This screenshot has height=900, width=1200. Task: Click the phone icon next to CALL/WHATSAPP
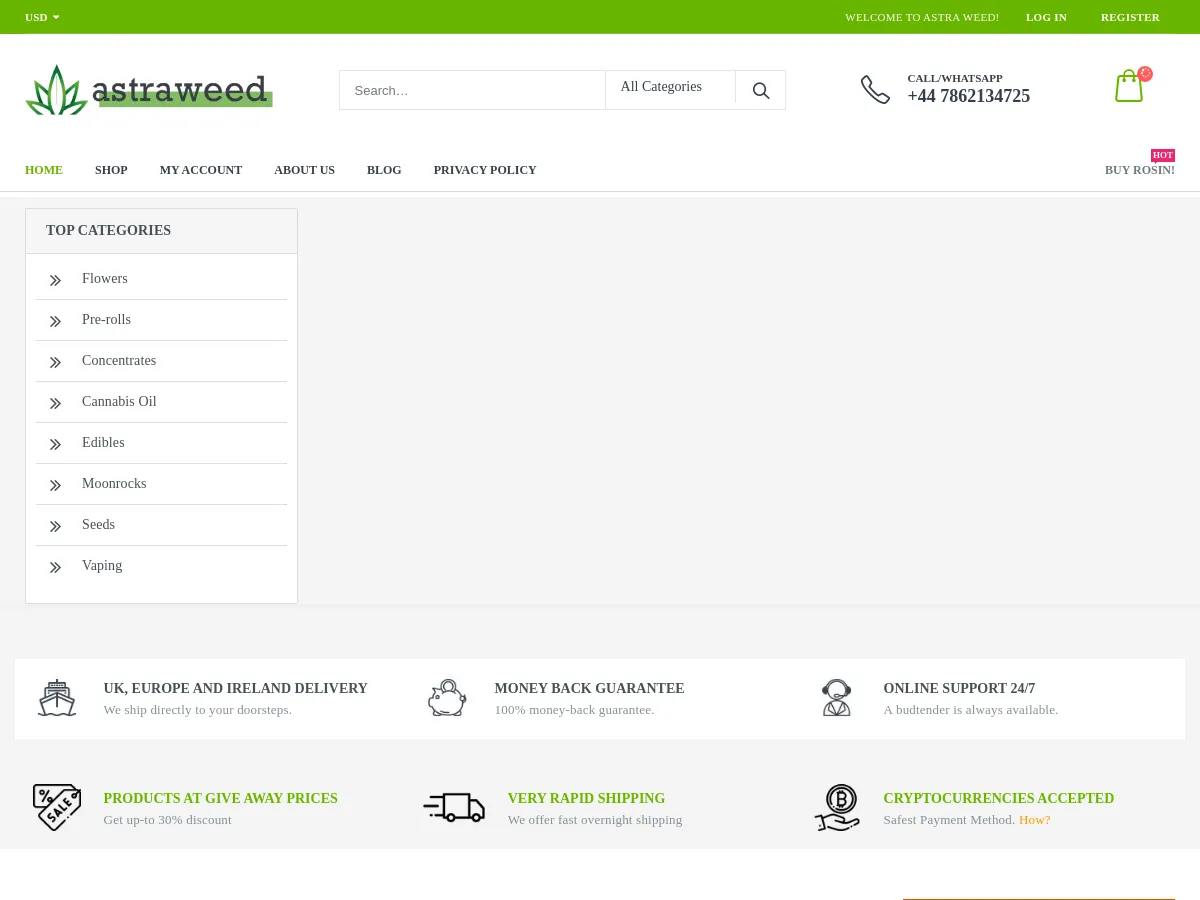875,89
